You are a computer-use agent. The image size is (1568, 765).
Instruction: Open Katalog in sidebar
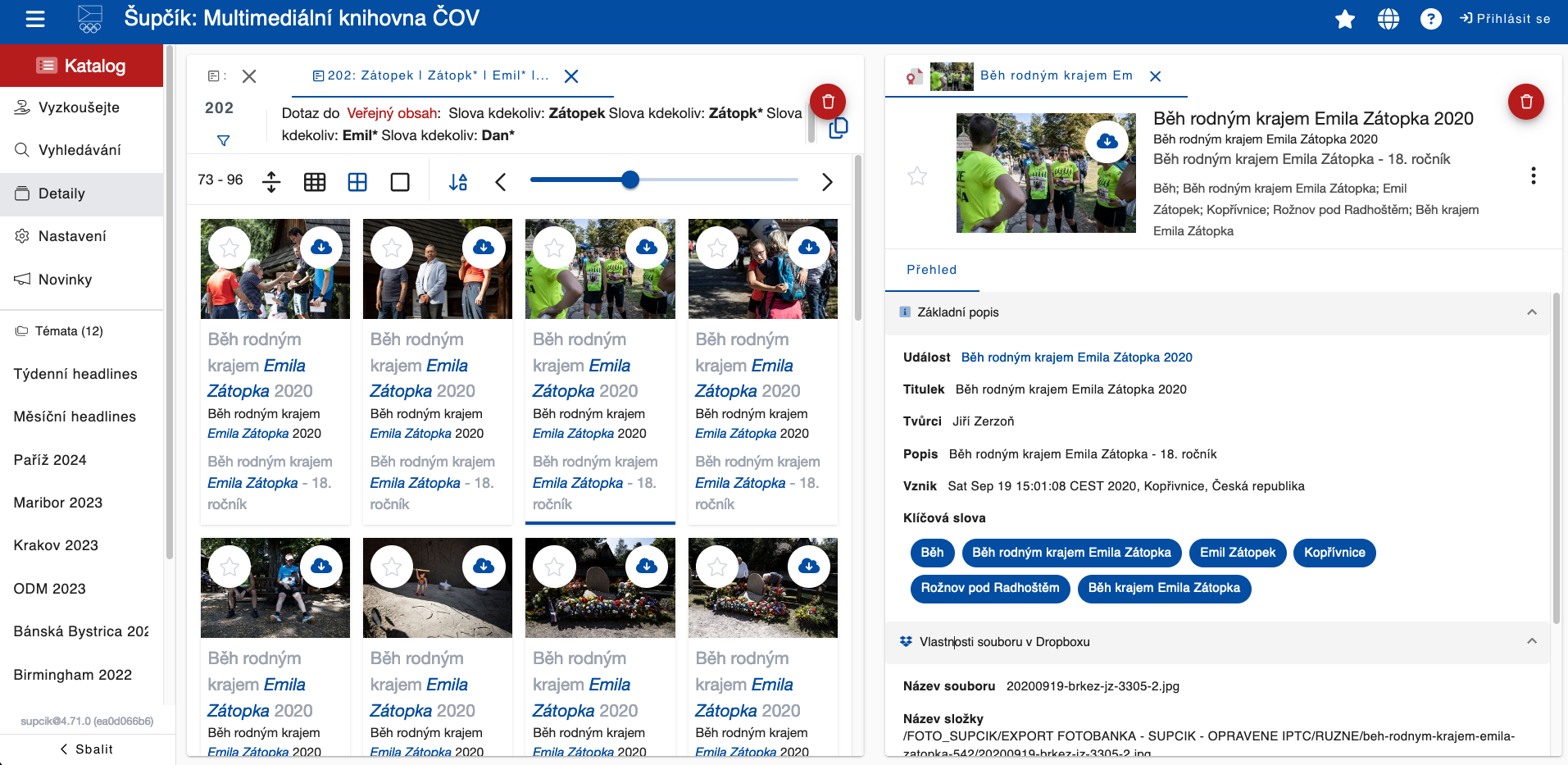pos(82,66)
